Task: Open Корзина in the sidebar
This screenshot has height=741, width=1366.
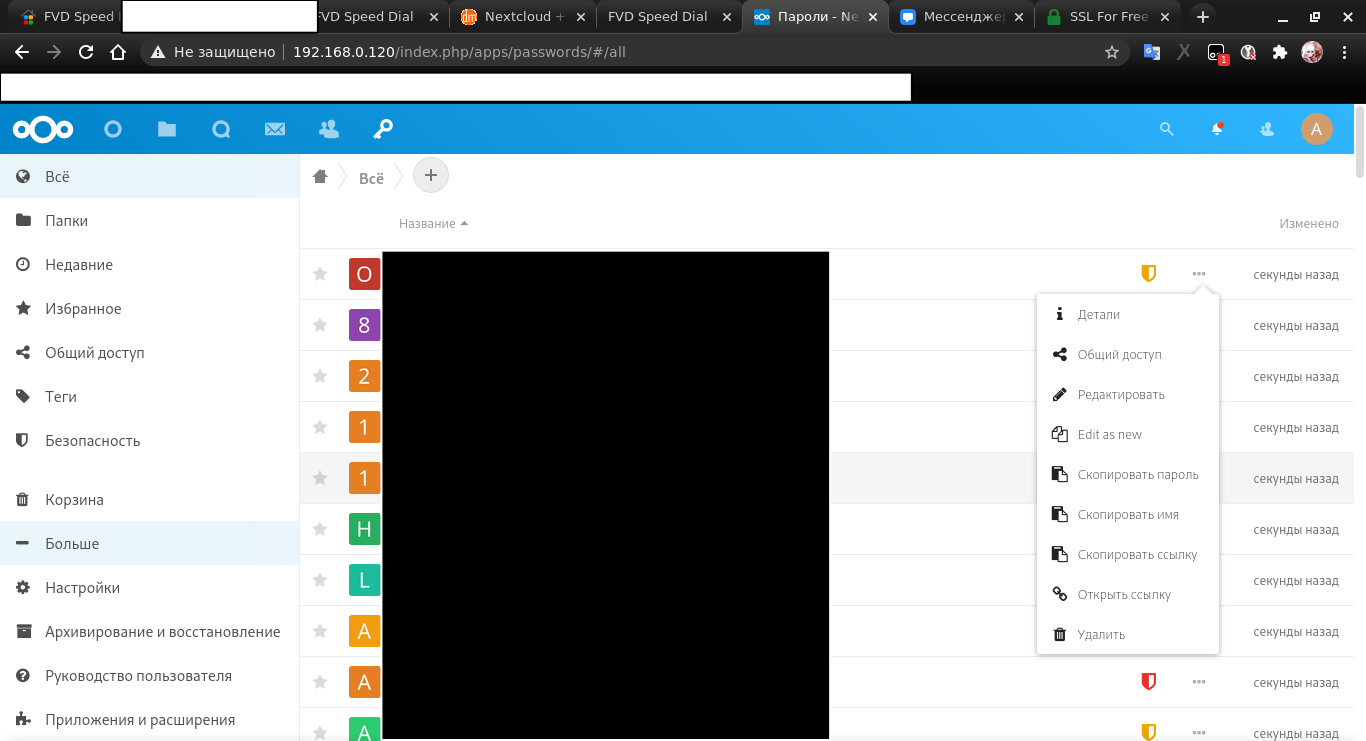Action: (x=74, y=500)
